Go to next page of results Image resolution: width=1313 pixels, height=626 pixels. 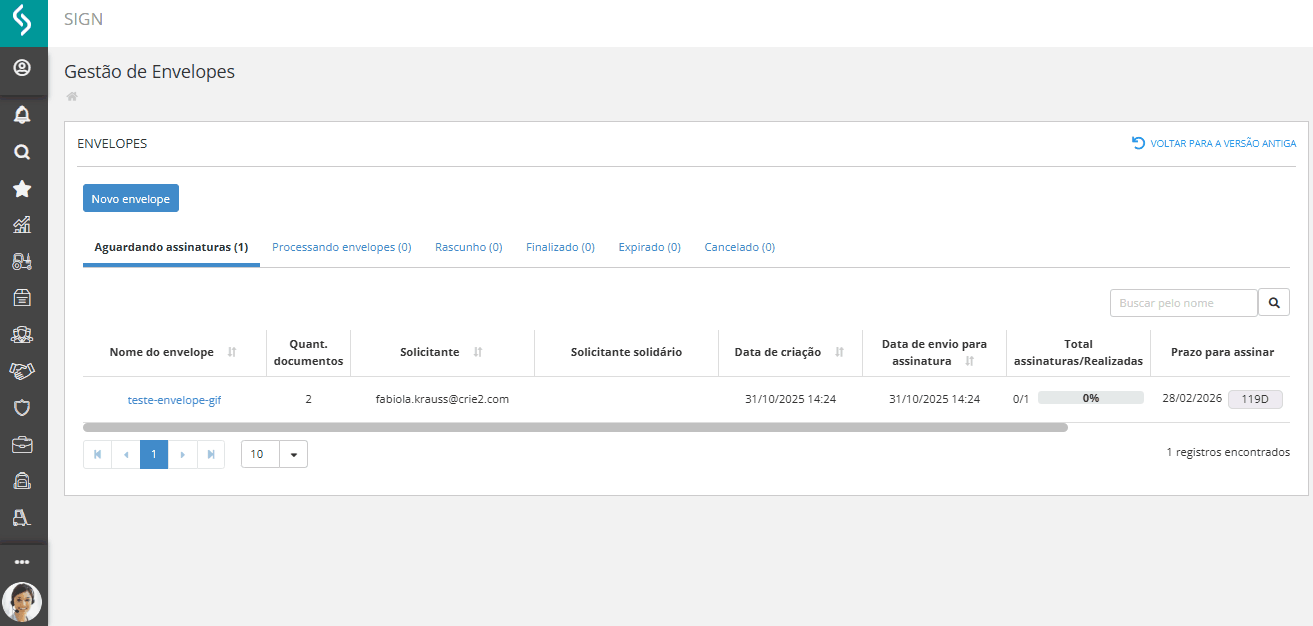(183, 454)
